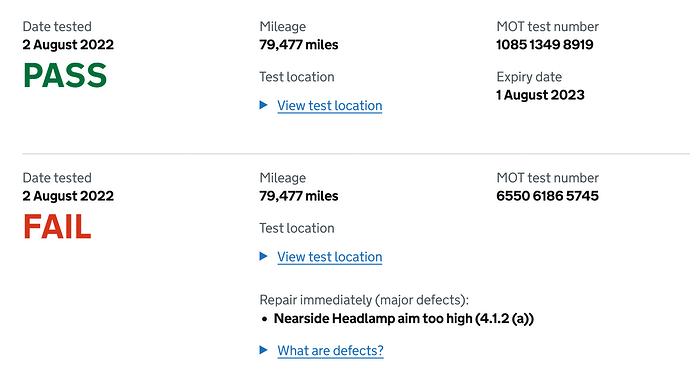The width and height of the screenshot is (690, 381).
Task: Click the Expiry date label
Action: [529, 77]
